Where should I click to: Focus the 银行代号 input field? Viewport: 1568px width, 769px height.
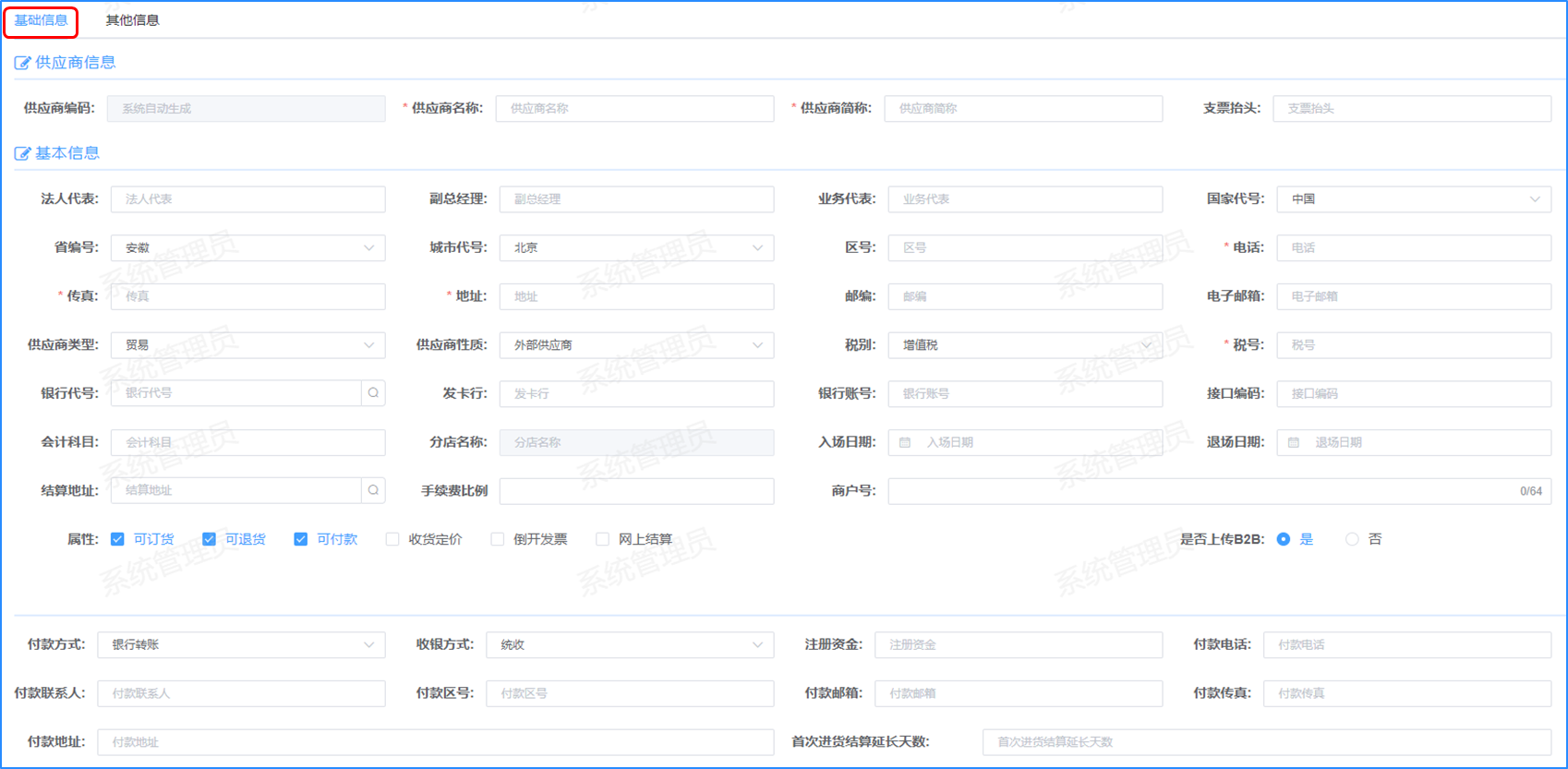point(236,393)
